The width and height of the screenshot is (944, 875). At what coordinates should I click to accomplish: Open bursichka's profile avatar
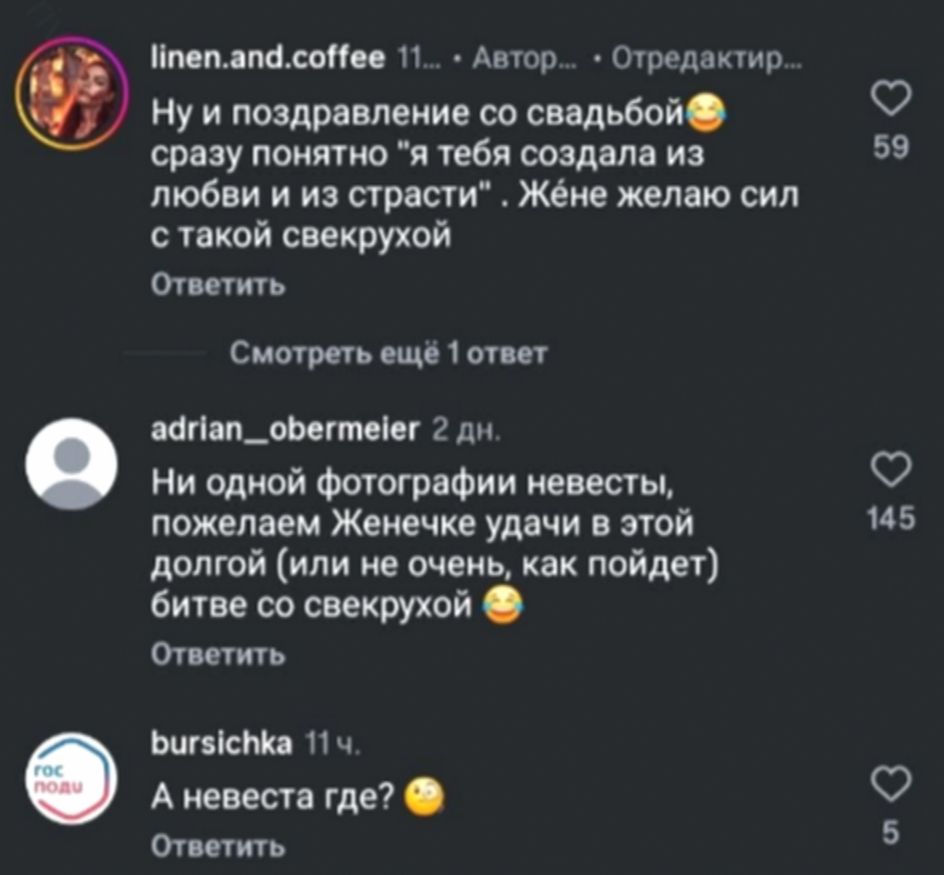click(72, 779)
